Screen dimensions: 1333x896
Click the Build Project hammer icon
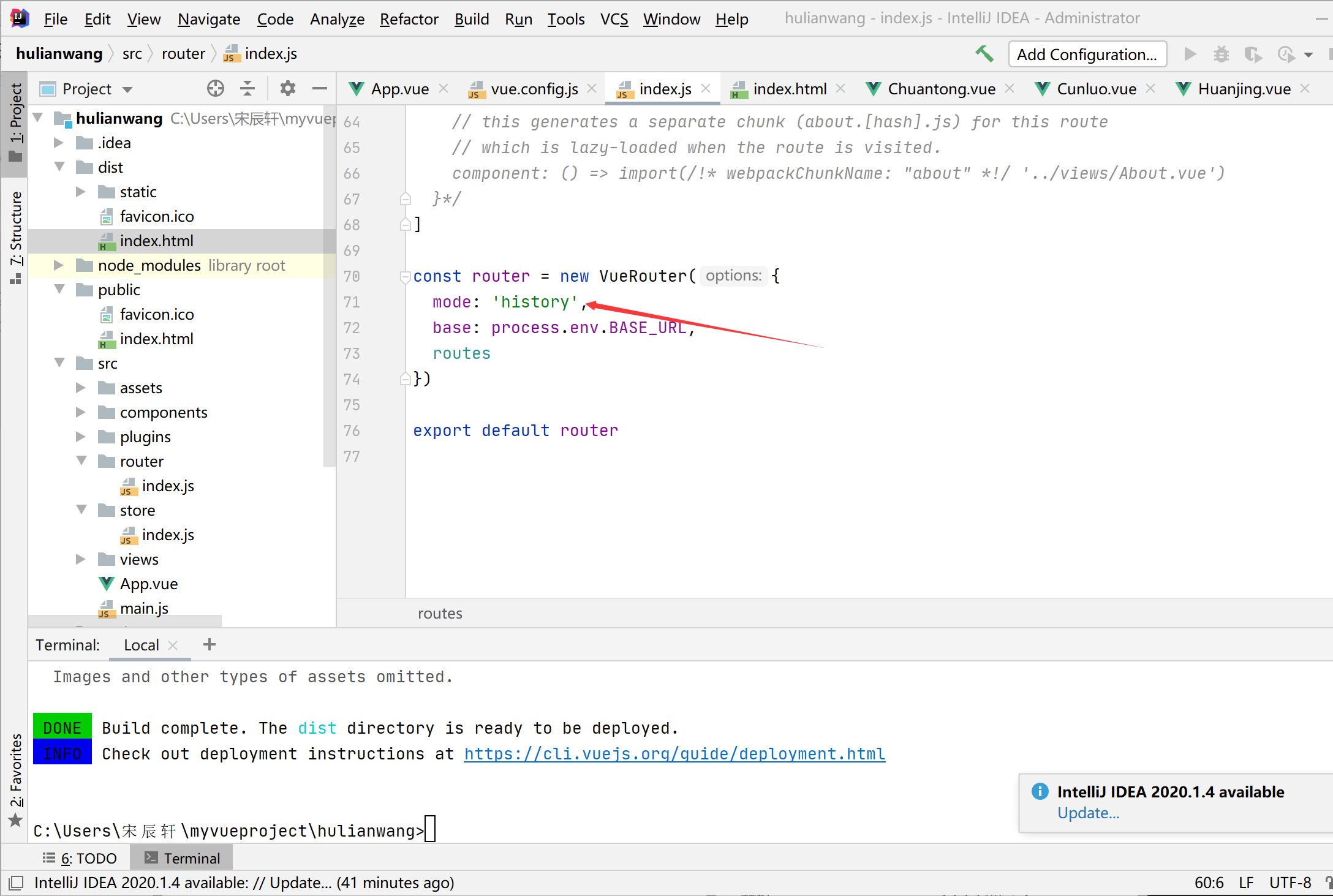pyautogui.click(x=984, y=54)
